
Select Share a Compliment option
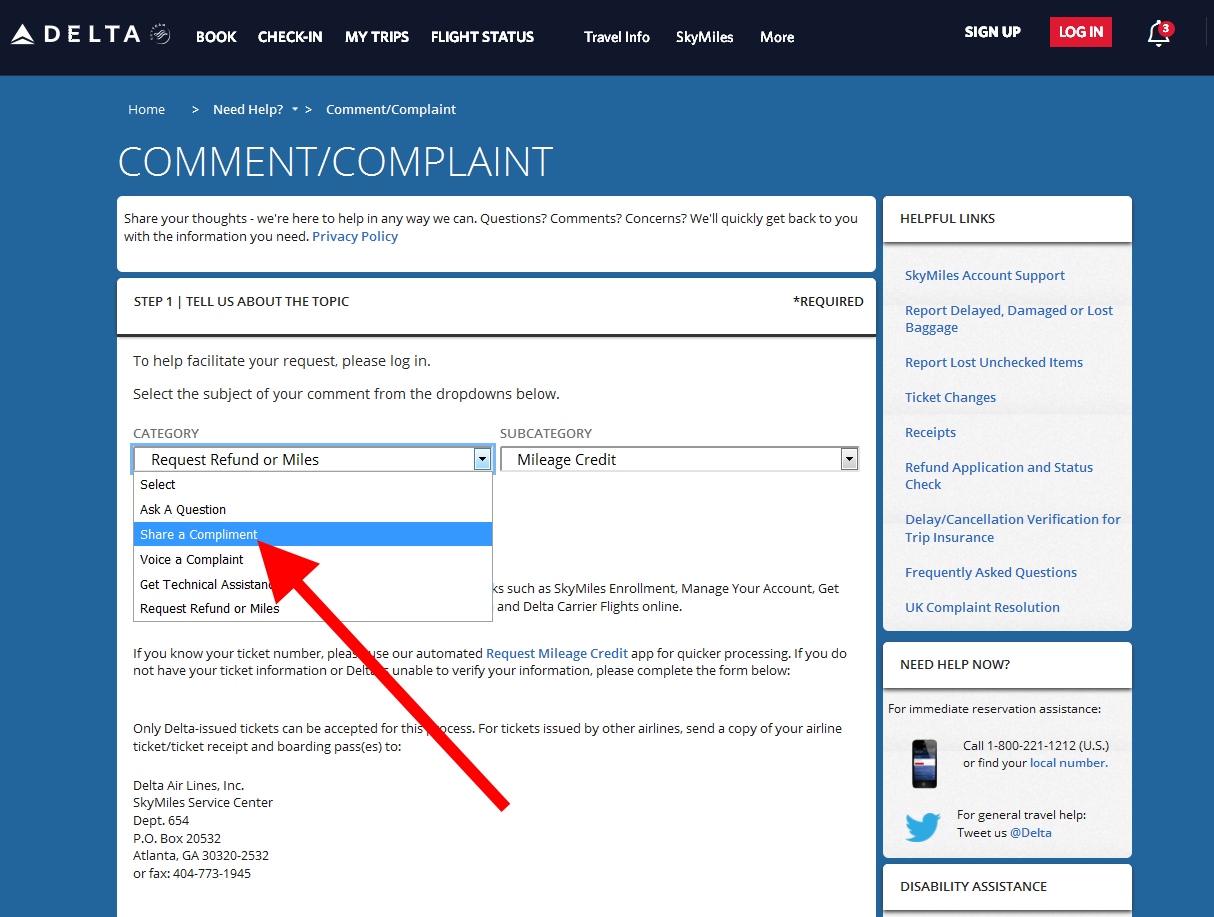199,534
